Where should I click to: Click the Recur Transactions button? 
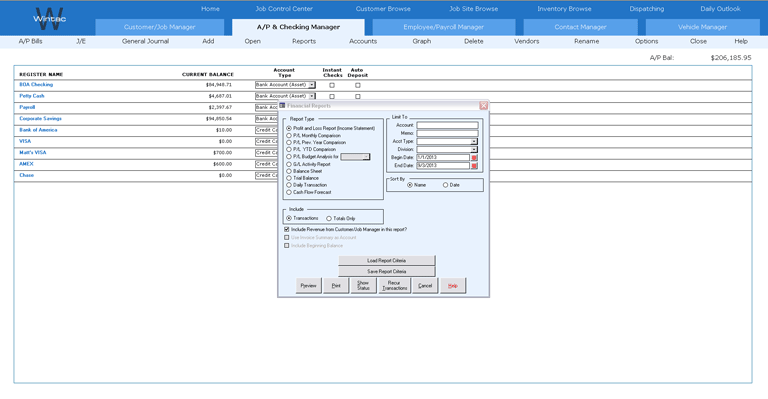[x=394, y=285]
